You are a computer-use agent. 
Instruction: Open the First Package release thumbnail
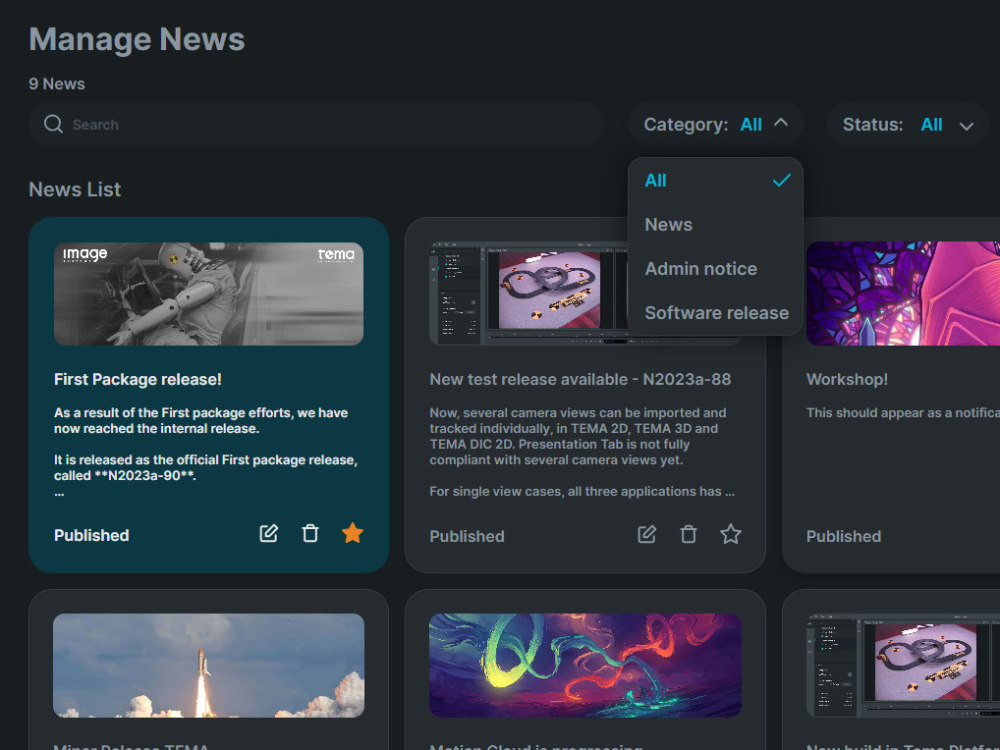tap(209, 293)
